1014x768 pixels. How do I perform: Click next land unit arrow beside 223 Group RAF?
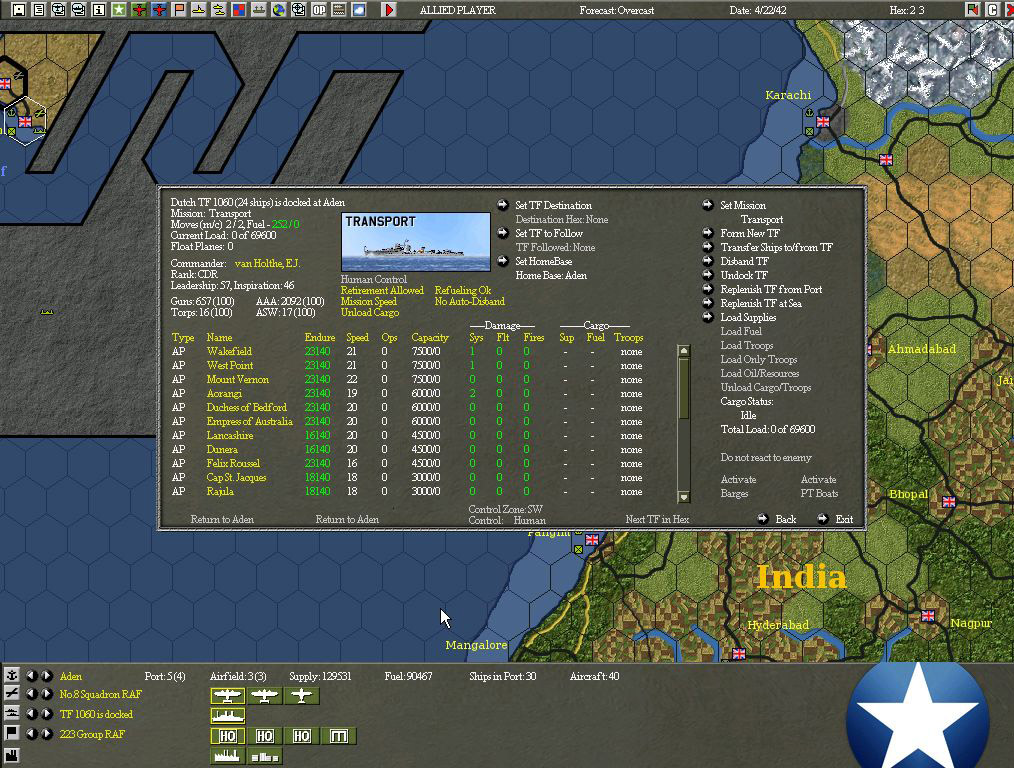(x=47, y=734)
